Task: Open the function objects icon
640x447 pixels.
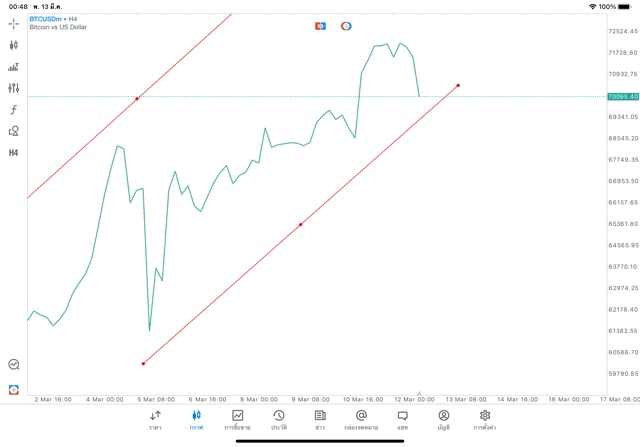Action: (x=14, y=109)
